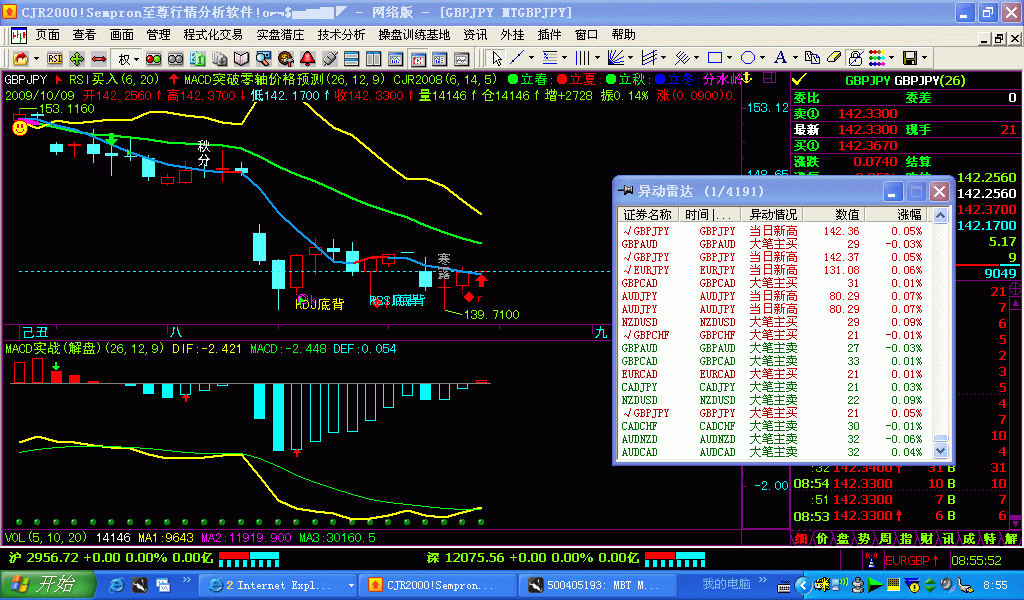Select the GBPAUD 大笔主买 row in radar

point(775,244)
